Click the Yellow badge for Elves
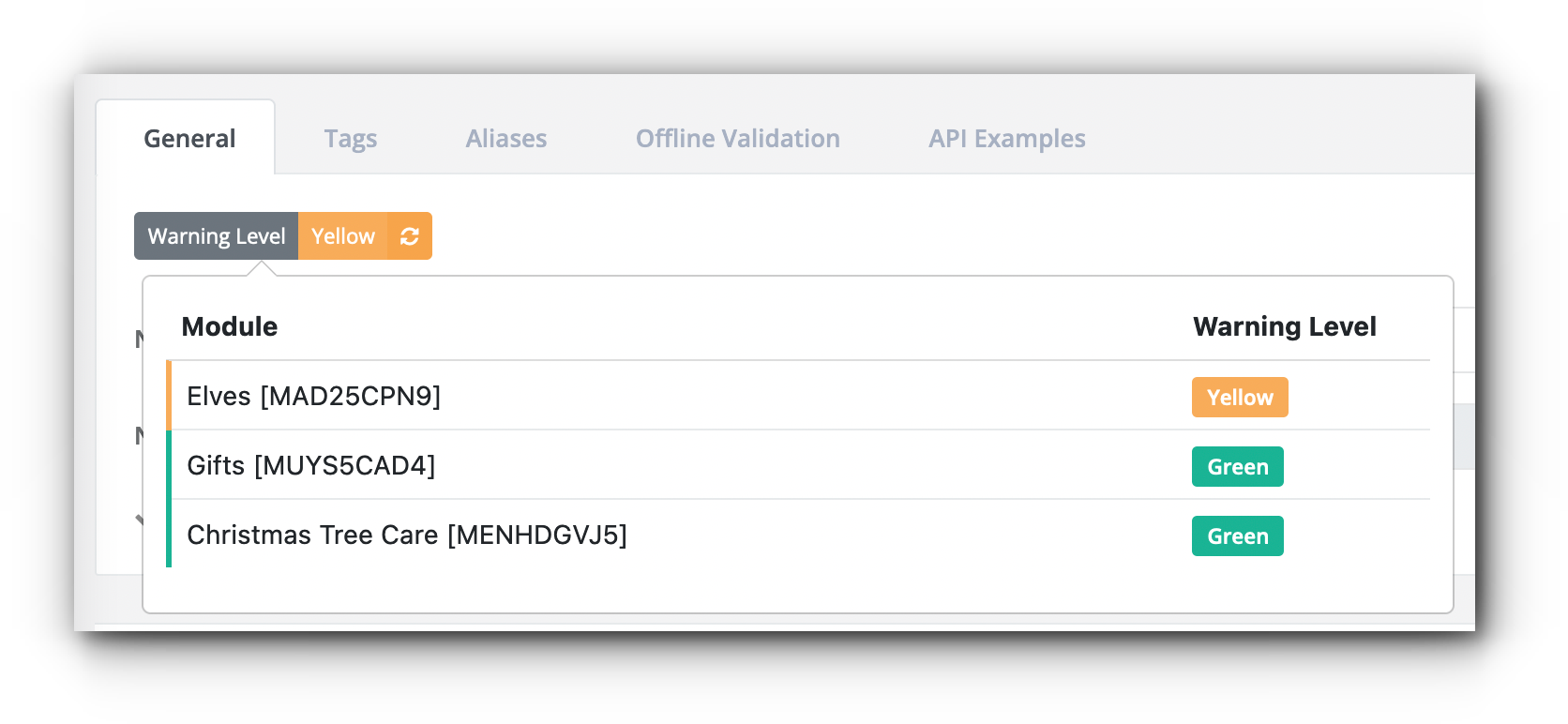This screenshot has width=1568, height=724. click(1240, 398)
